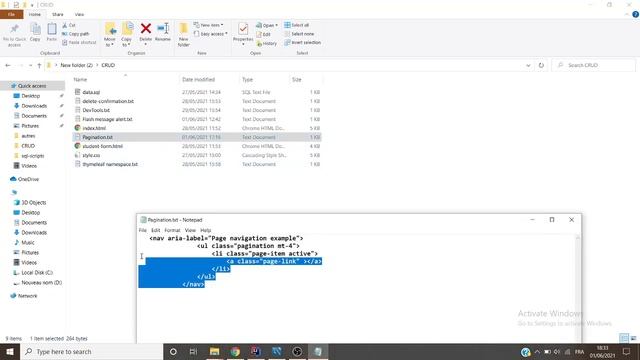The image size is (640, 360).
Task: Open the File tab in Explorer
Action: (11, 14)
